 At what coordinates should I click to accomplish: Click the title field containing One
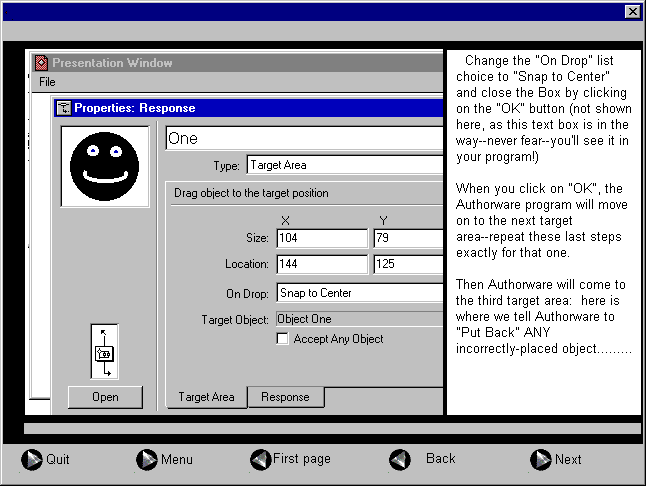click(304, 138)
